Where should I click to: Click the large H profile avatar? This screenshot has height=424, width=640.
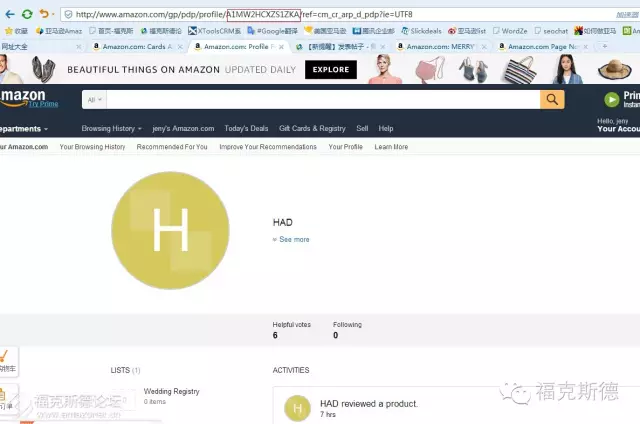(x=170, y=231)
